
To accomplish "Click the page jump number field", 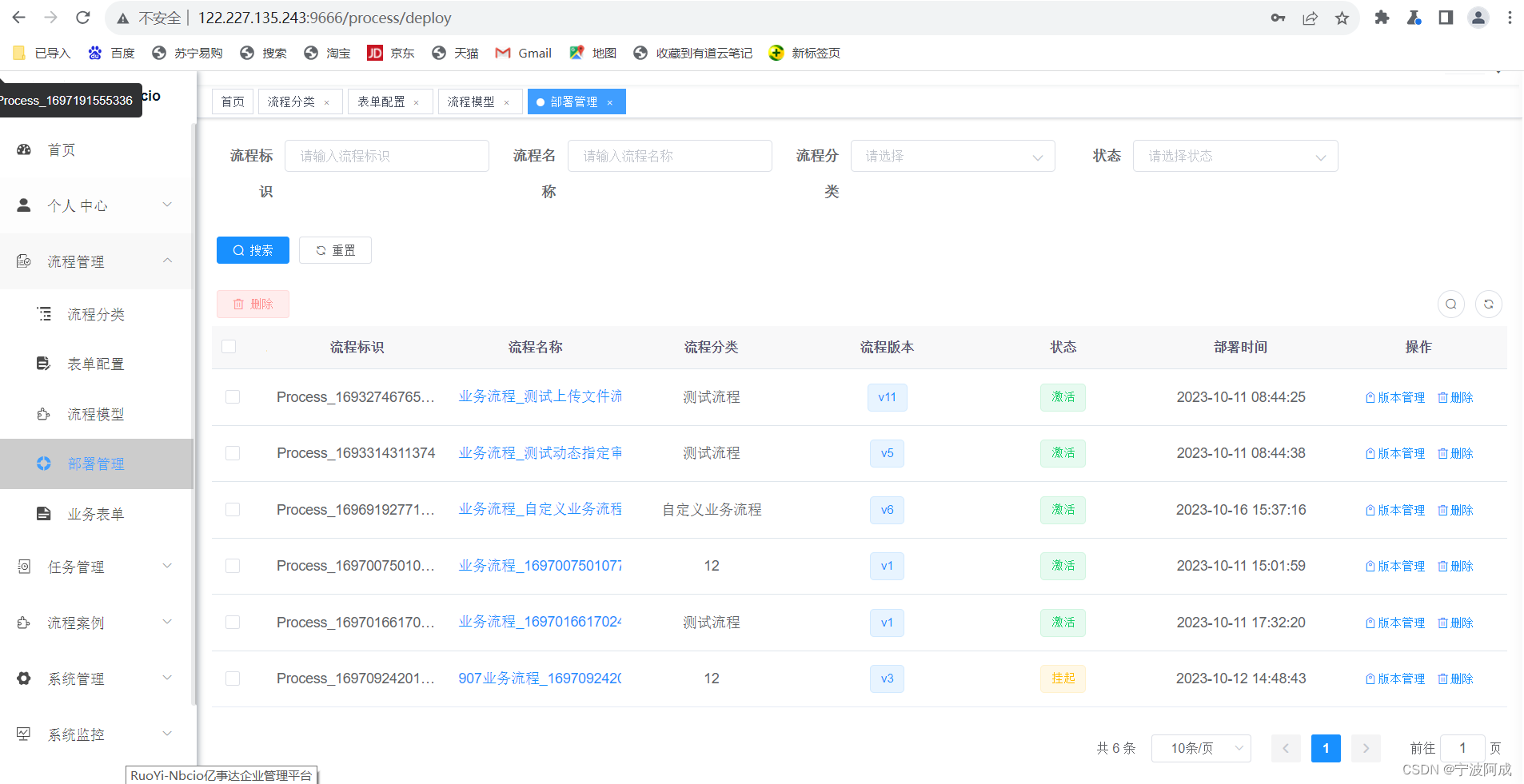I will (x=1462, y=748).
